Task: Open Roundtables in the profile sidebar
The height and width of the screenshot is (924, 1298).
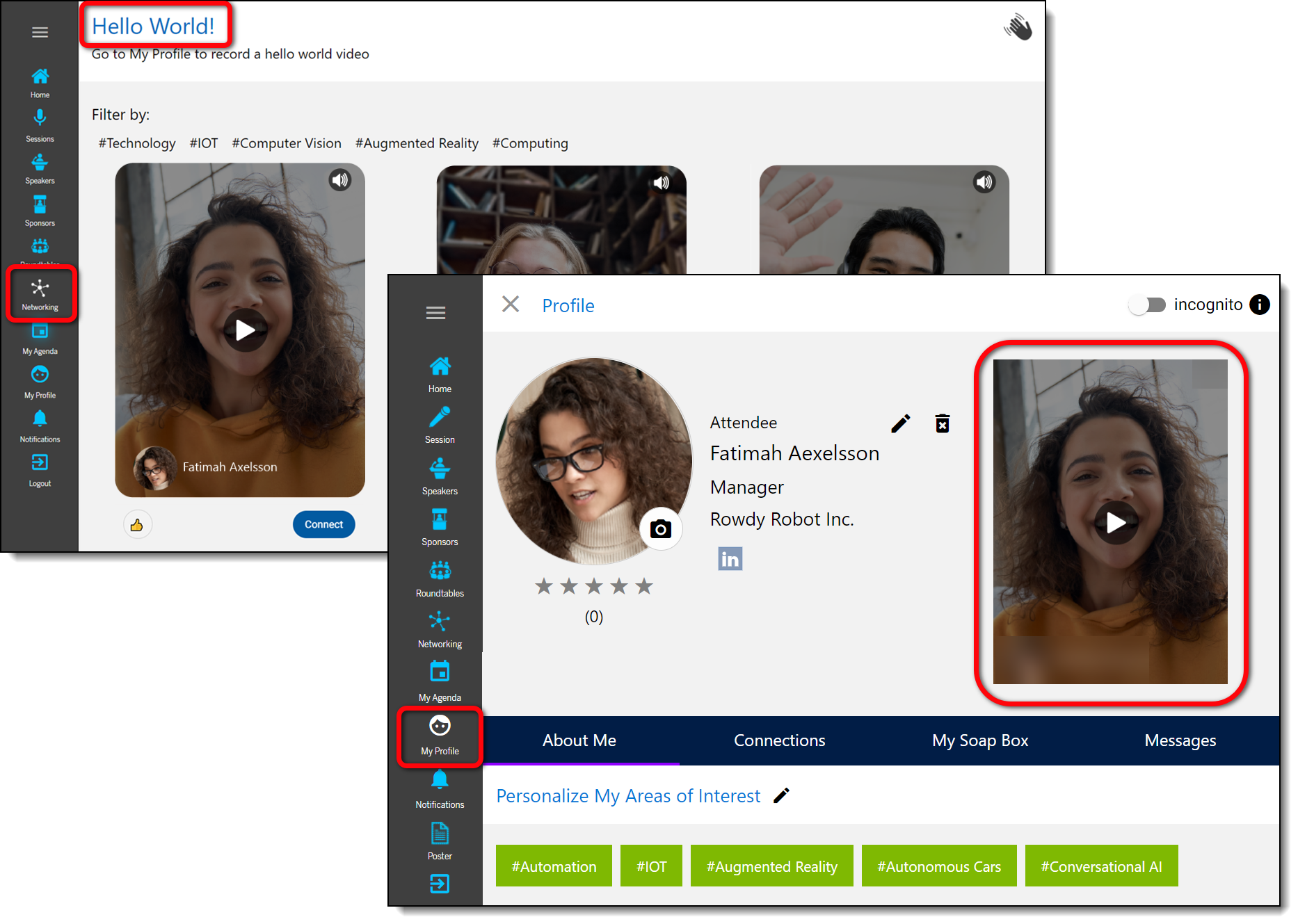Action: tap(440, 578)
